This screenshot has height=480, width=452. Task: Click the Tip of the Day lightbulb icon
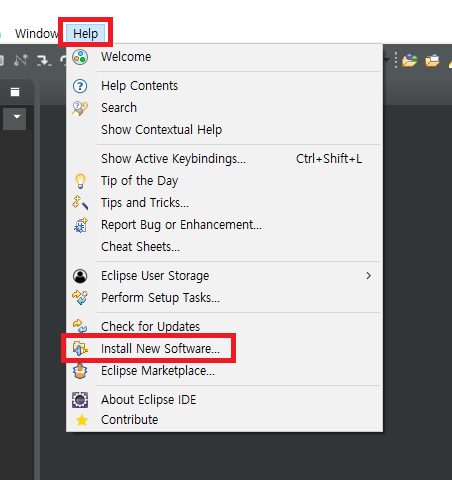click(x=80, y=181)
